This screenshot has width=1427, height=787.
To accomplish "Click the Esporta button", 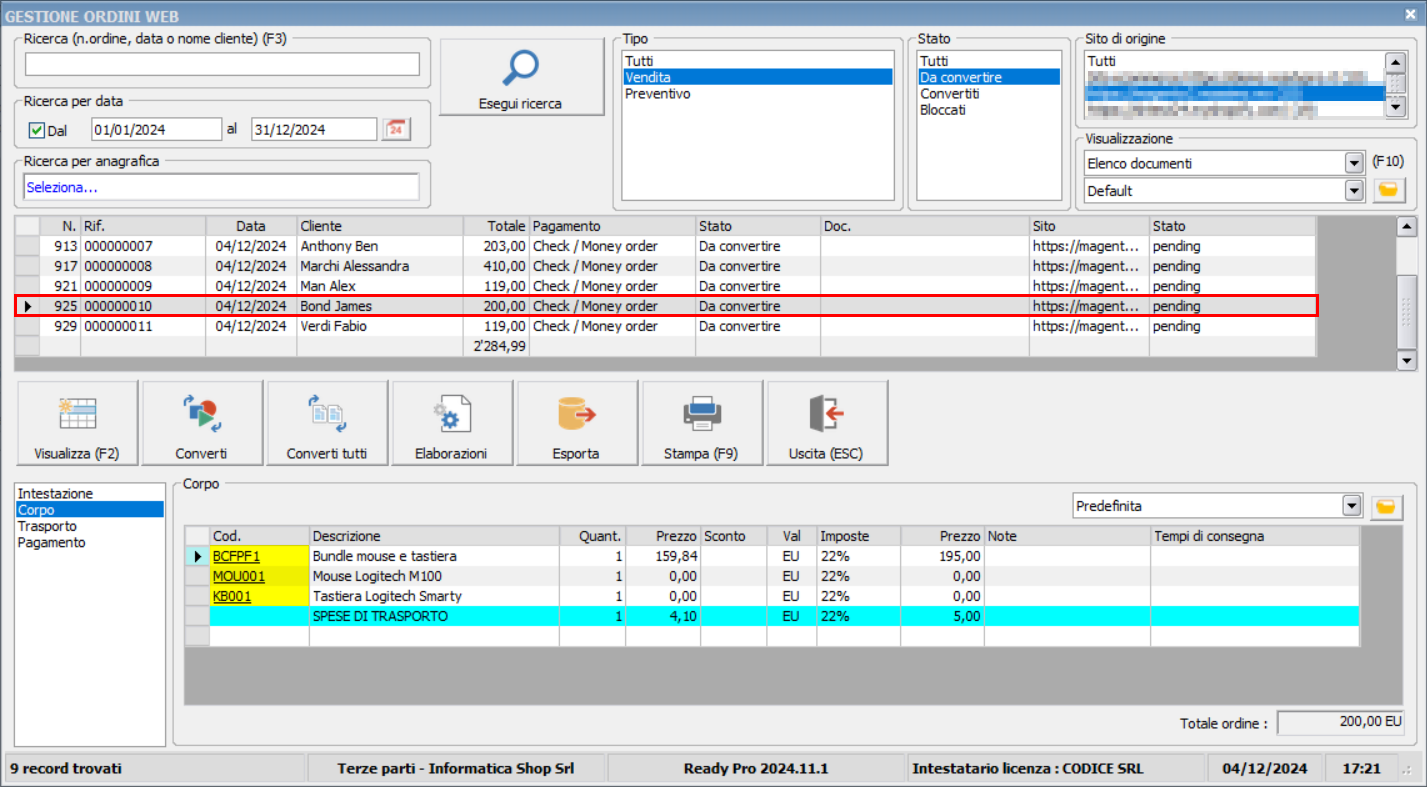I will click(x=576, y=423).
